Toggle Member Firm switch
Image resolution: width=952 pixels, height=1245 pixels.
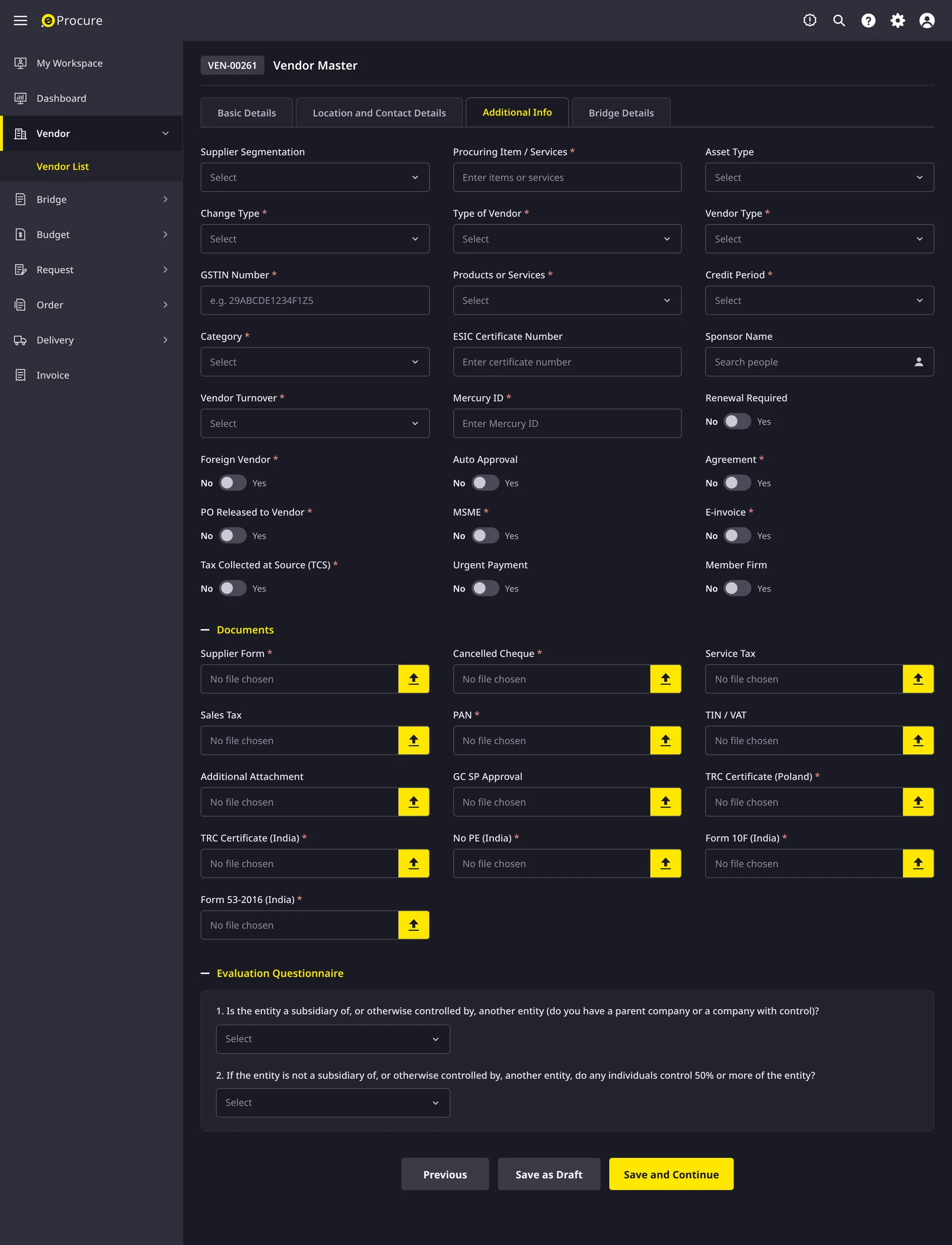tap(737, 588)
